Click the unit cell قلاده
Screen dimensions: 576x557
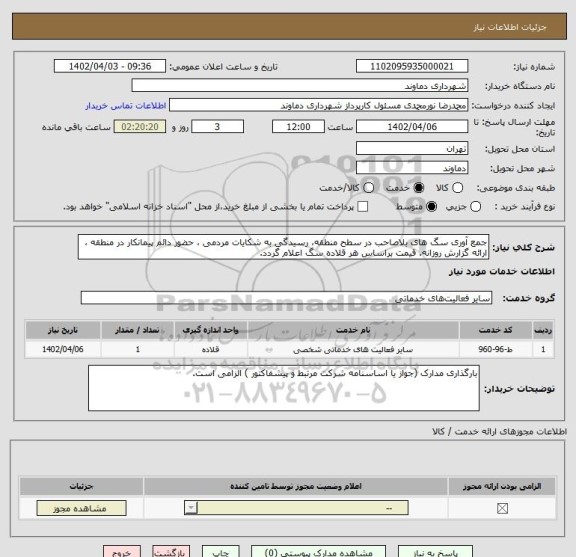(210, 349)
